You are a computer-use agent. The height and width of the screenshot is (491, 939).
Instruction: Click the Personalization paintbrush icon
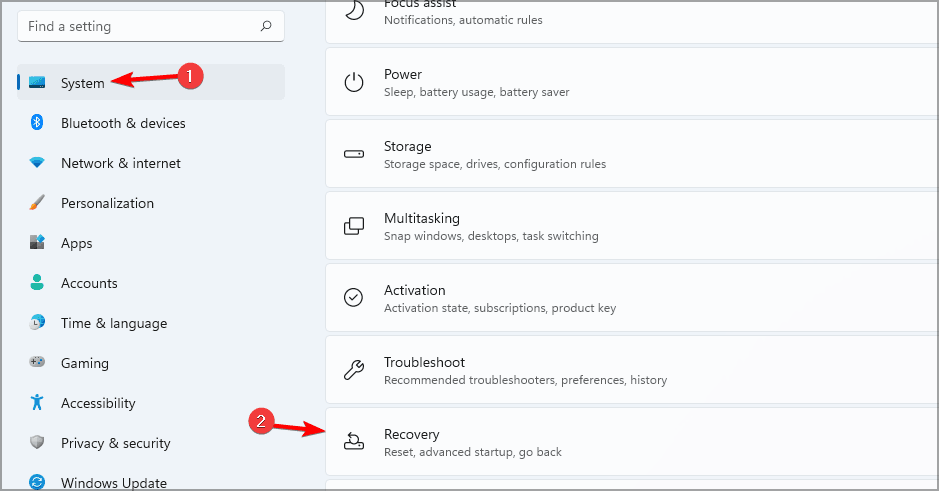37,203
